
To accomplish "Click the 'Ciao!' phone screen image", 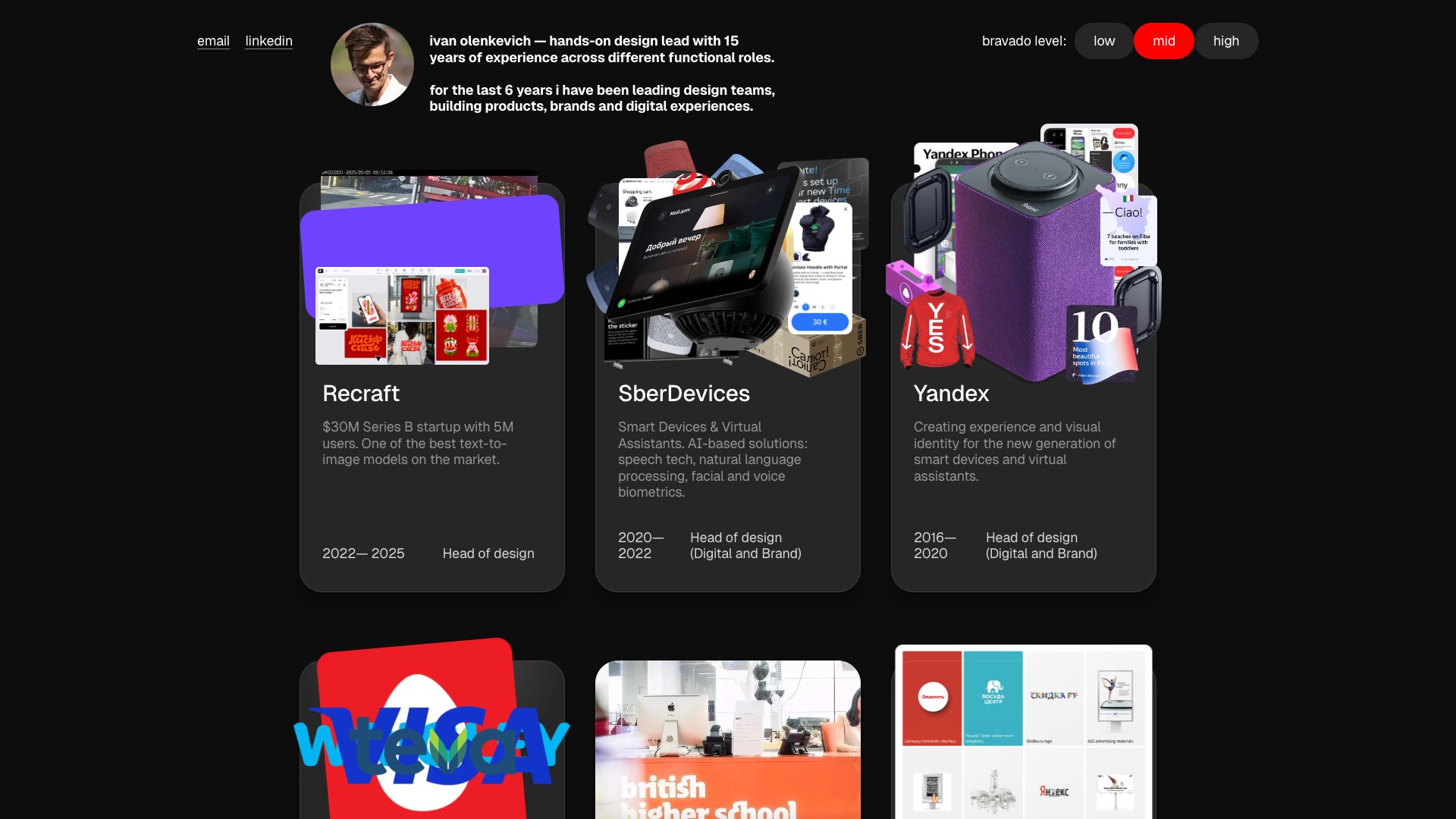I will 1128,230.
